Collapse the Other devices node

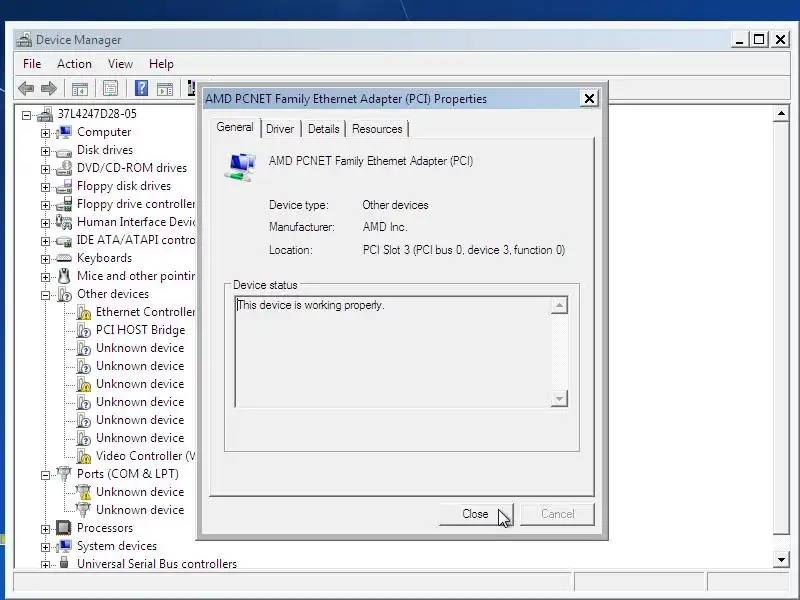coord(45,295)
